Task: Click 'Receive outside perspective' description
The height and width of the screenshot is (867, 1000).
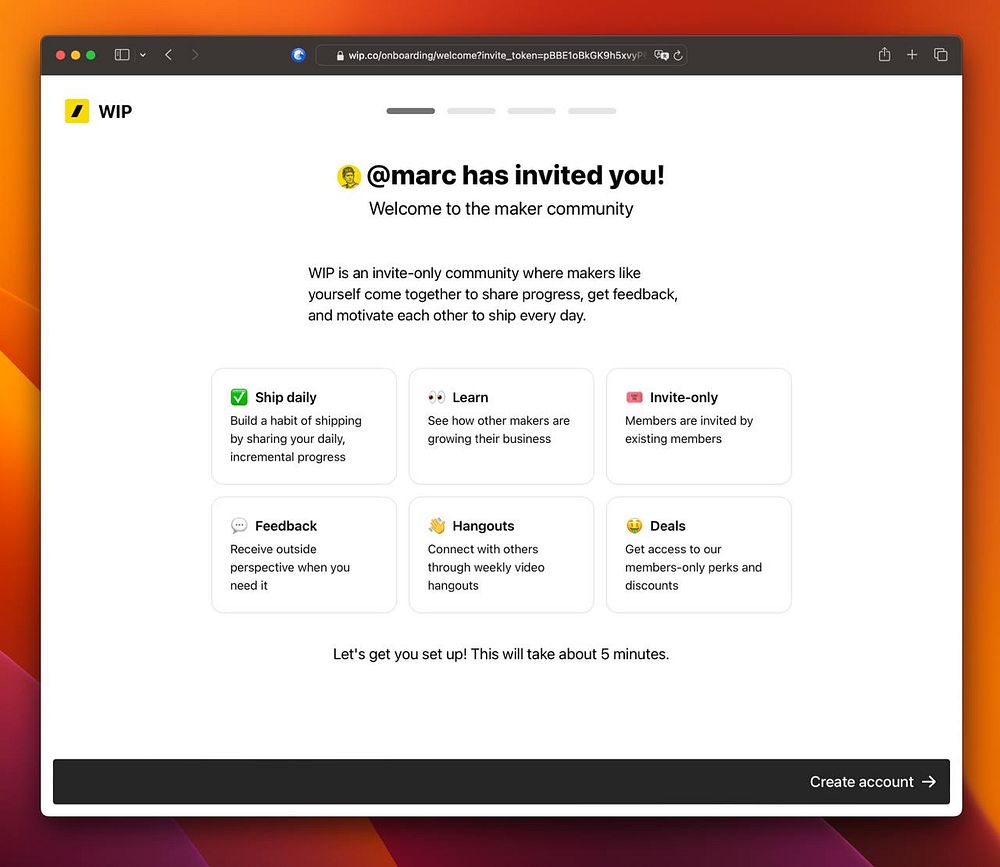Action: pos(290,567)
